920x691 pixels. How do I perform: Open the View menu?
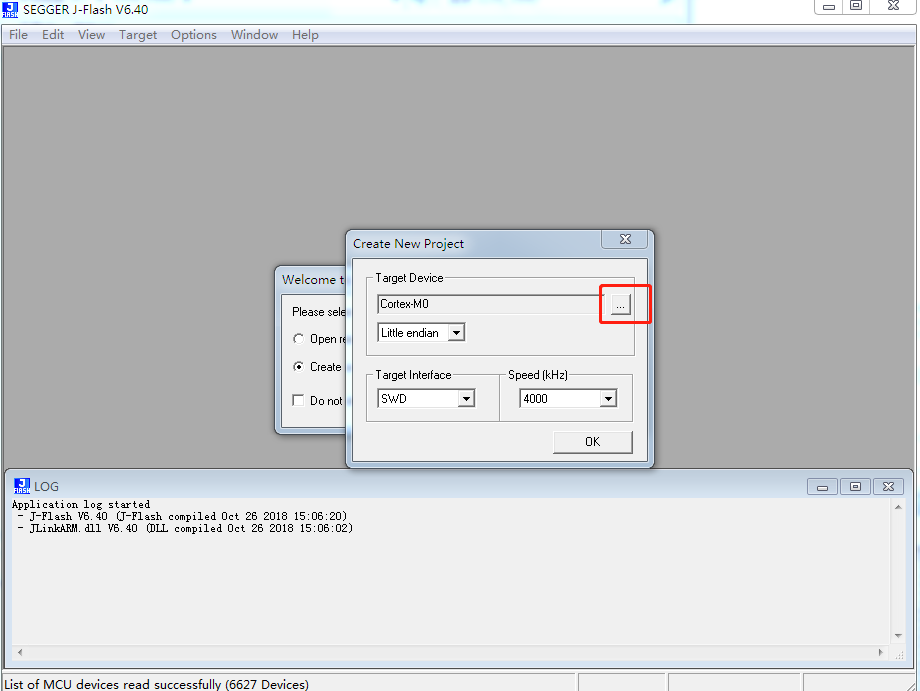[92, 35]
